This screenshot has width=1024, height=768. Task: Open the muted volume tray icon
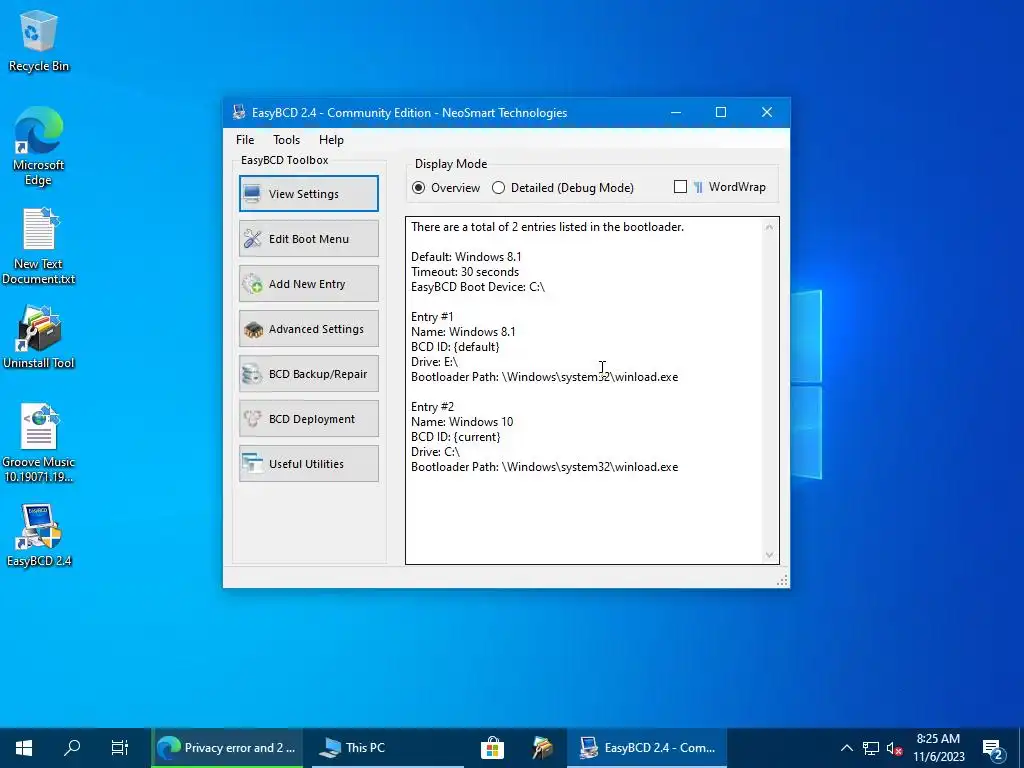(x=895, y=748)
